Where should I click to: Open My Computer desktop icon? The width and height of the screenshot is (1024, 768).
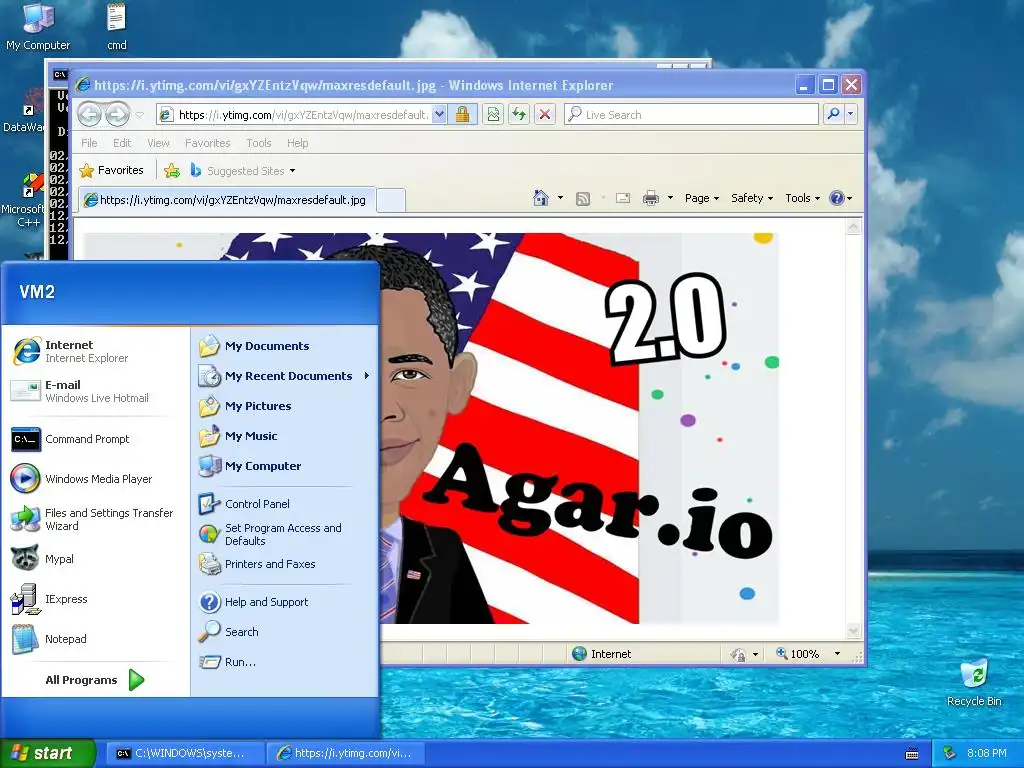38,27
